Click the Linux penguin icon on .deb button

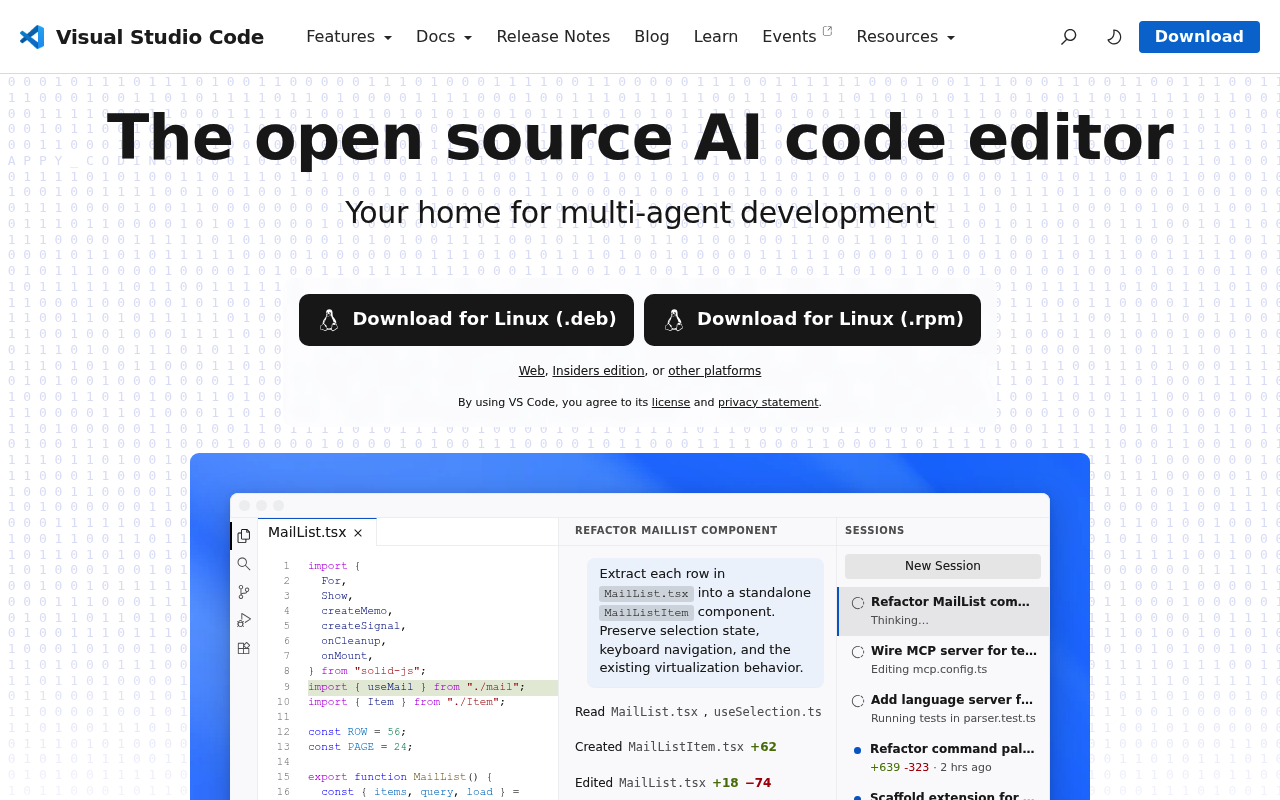coord(329,320)
